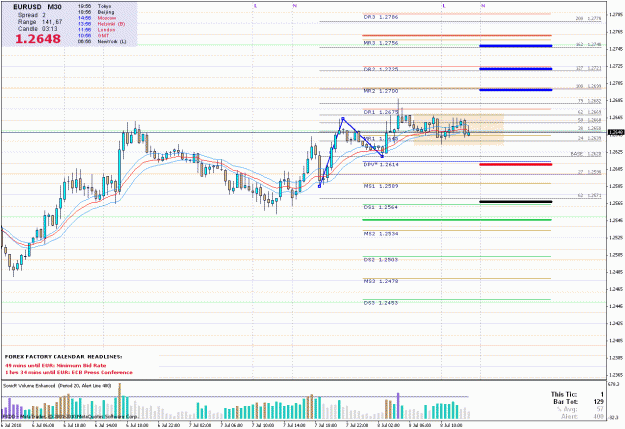This screenshot has height=429, width=625.
Task: Click the DPV 1.2614 daily pivot label
Action: click(381, 164)
